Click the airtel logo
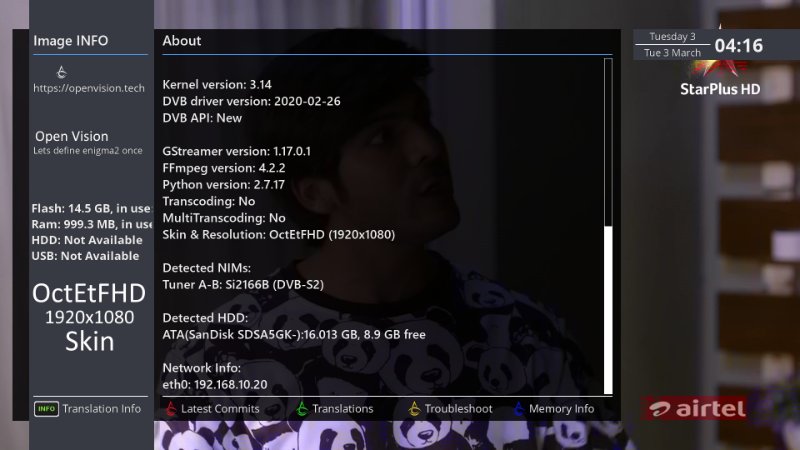The width and height of the screenshot is (800, 450). point(696,408)
